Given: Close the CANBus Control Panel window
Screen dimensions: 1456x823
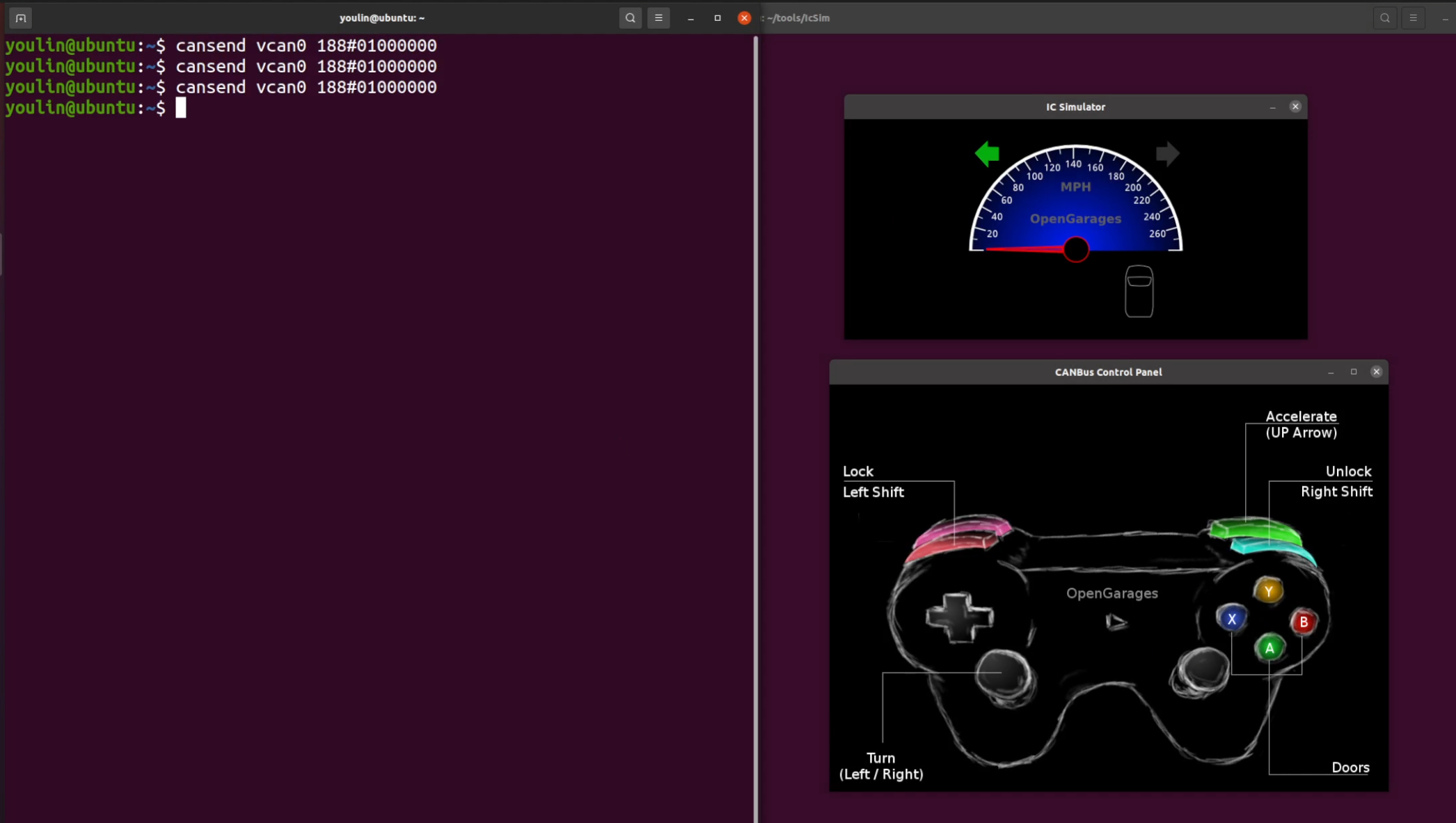Looking at the screenshot, I should click(x=1376, y=372).
